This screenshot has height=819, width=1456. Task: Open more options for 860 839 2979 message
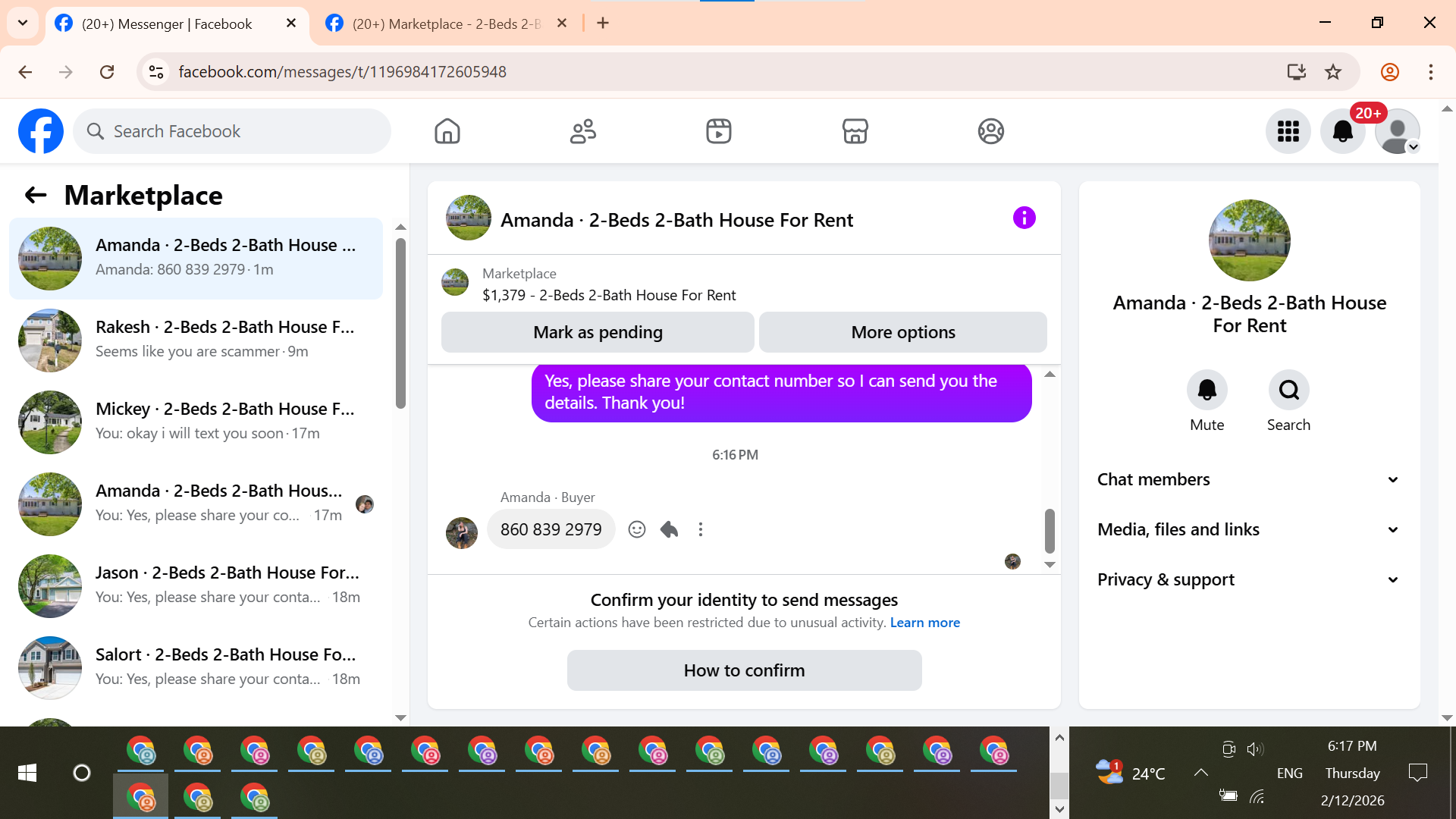coord(701,529)
